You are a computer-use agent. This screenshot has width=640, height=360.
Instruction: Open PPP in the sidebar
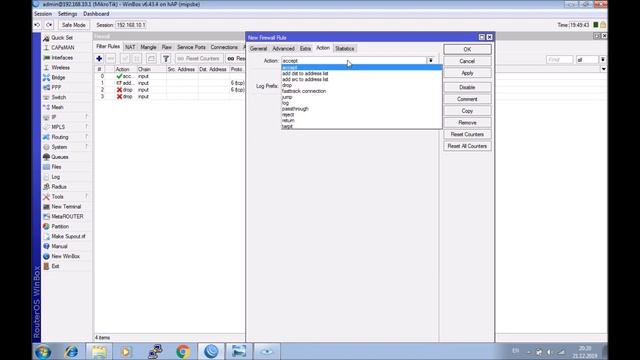pos(56,87)
